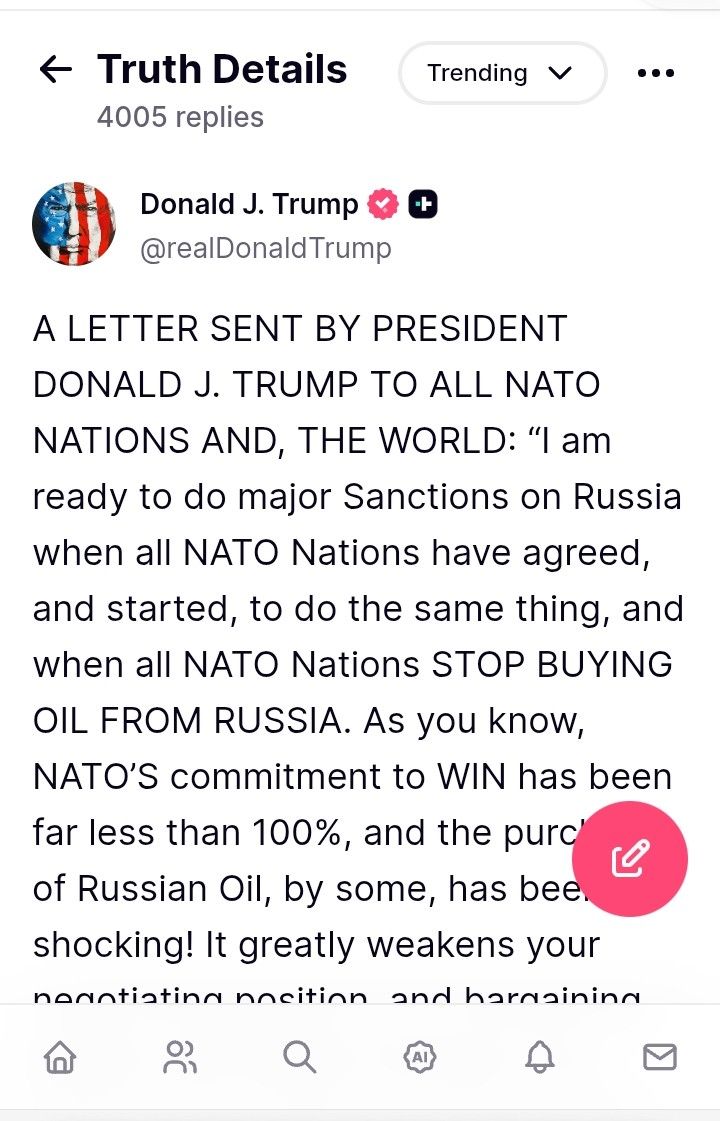Click the black plus badge icon
Image resolution: width=720 pixels, height=1121 pixels.
[423, 205]
